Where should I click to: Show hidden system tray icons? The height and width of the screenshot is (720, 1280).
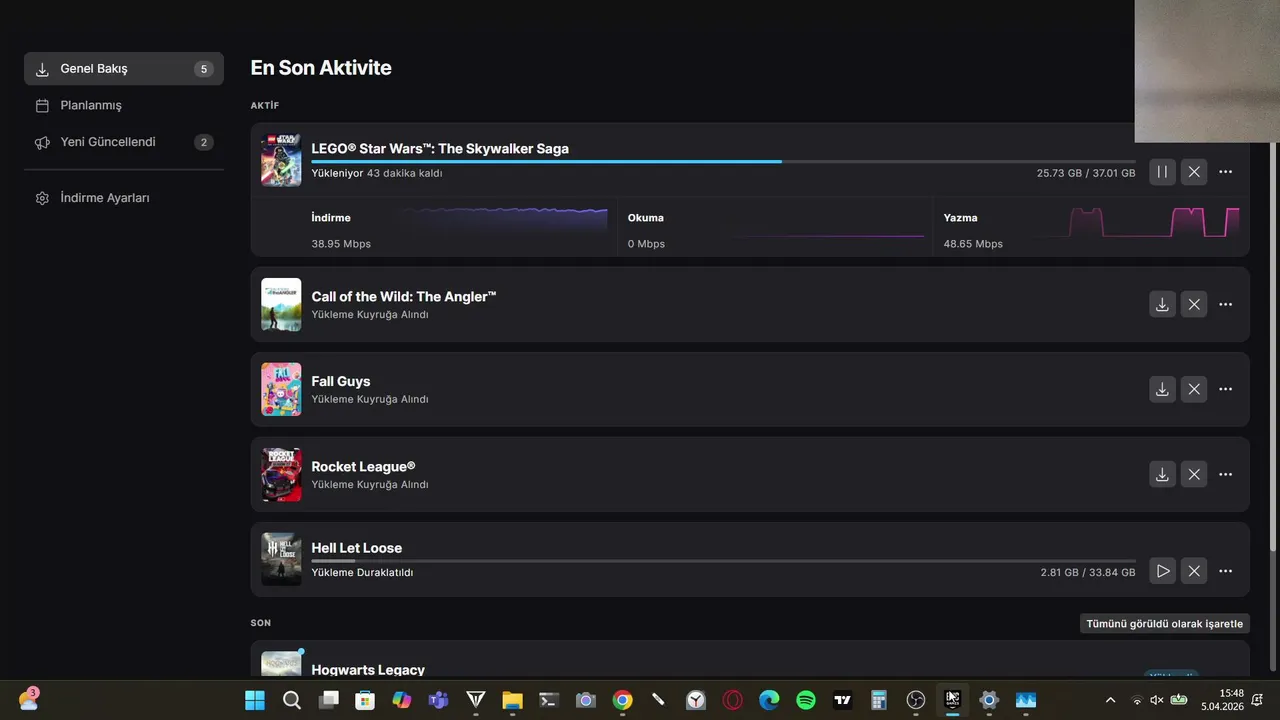pos(1110,700)
